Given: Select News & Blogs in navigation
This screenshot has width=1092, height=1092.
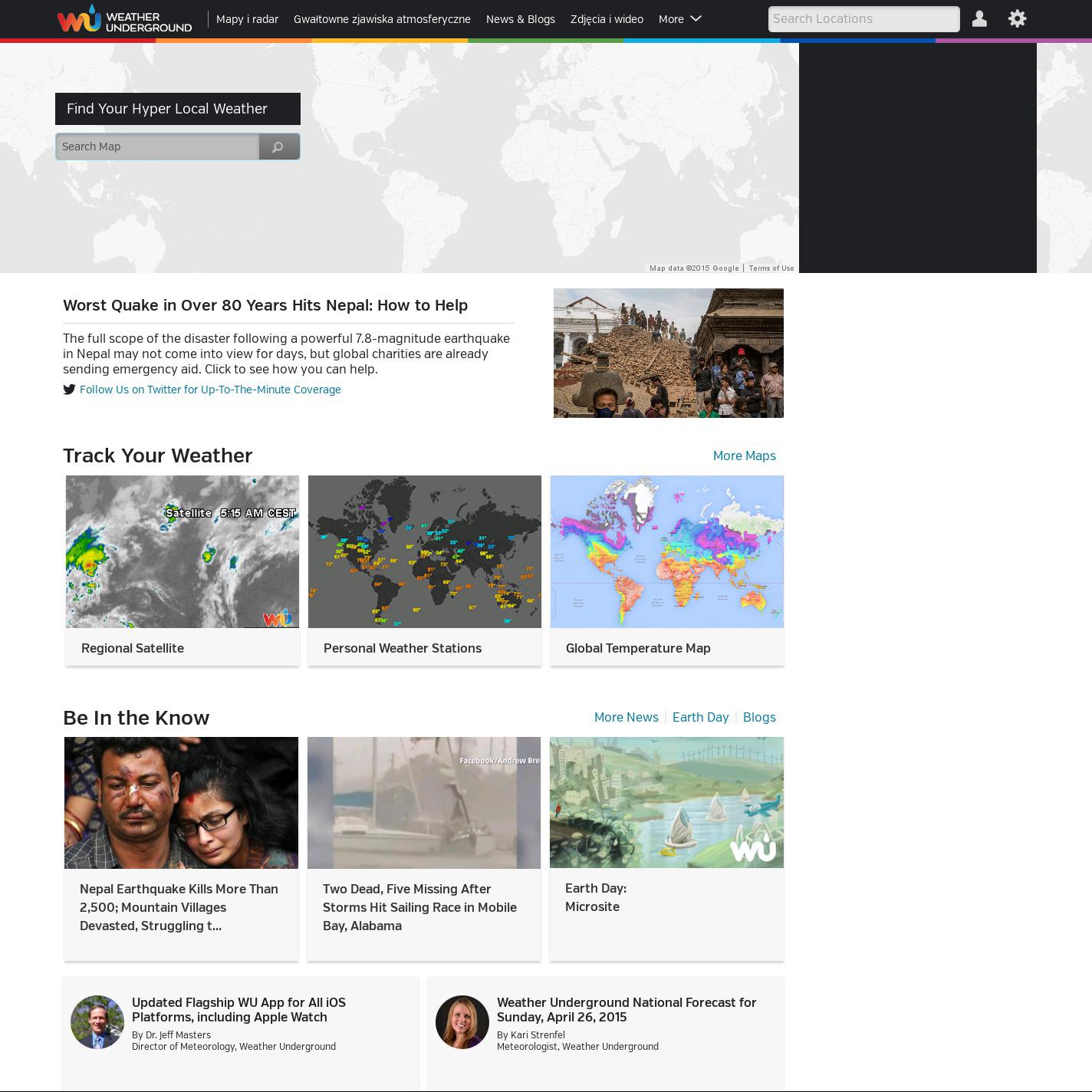Looking at the screenshot, I should click(x=520, y=19).
